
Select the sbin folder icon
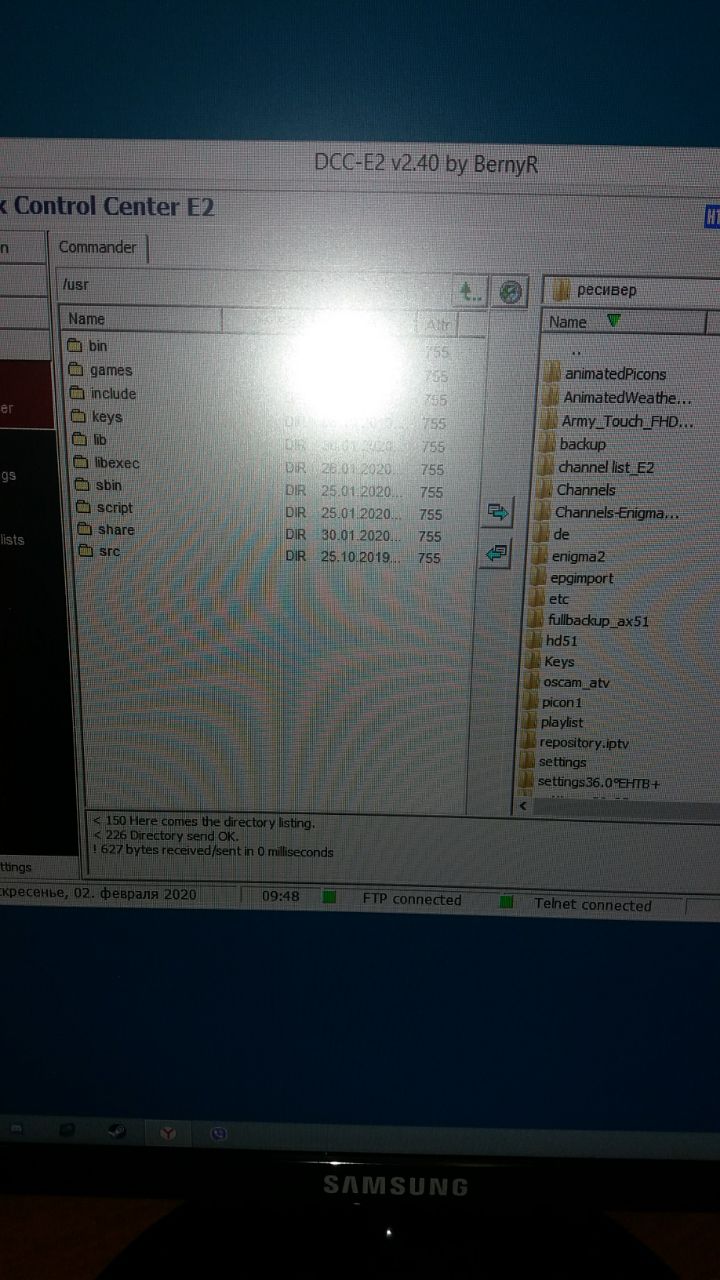(x=82, y=486)
